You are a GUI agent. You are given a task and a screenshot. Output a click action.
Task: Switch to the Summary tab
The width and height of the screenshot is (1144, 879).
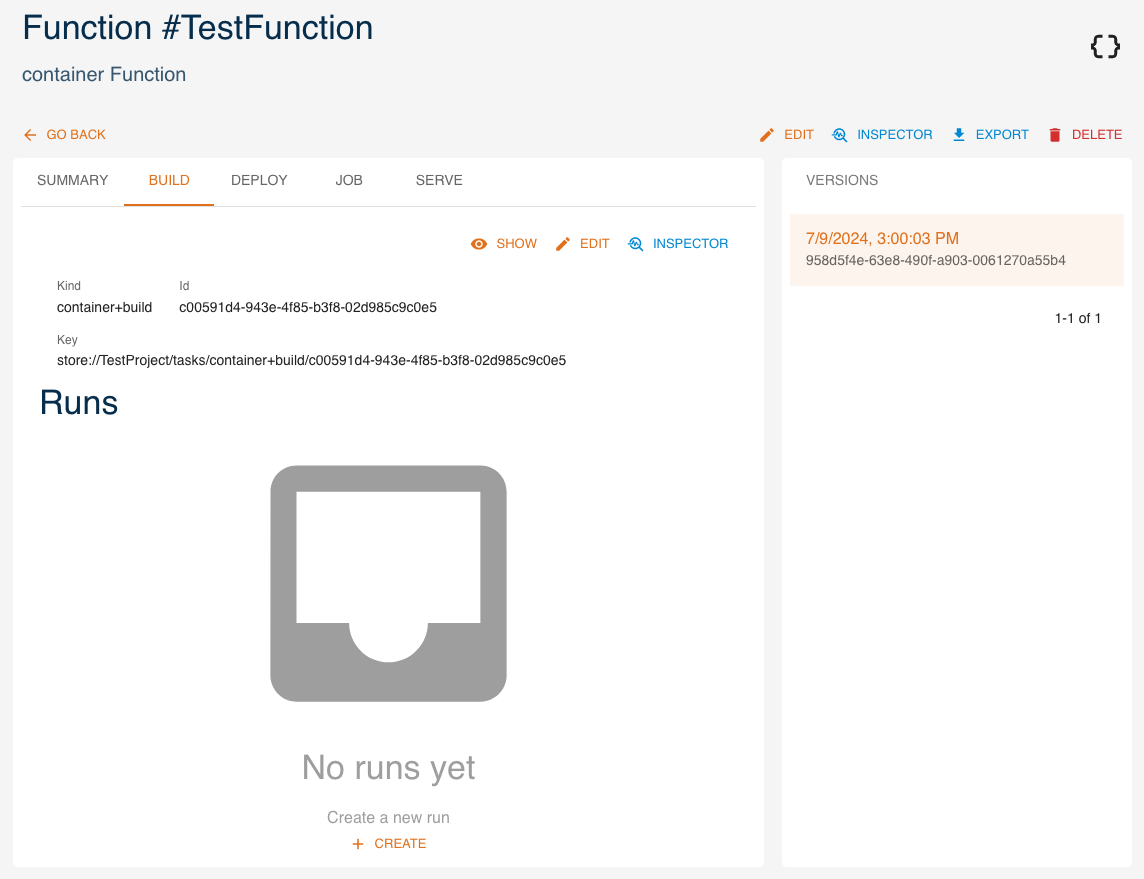72,181
